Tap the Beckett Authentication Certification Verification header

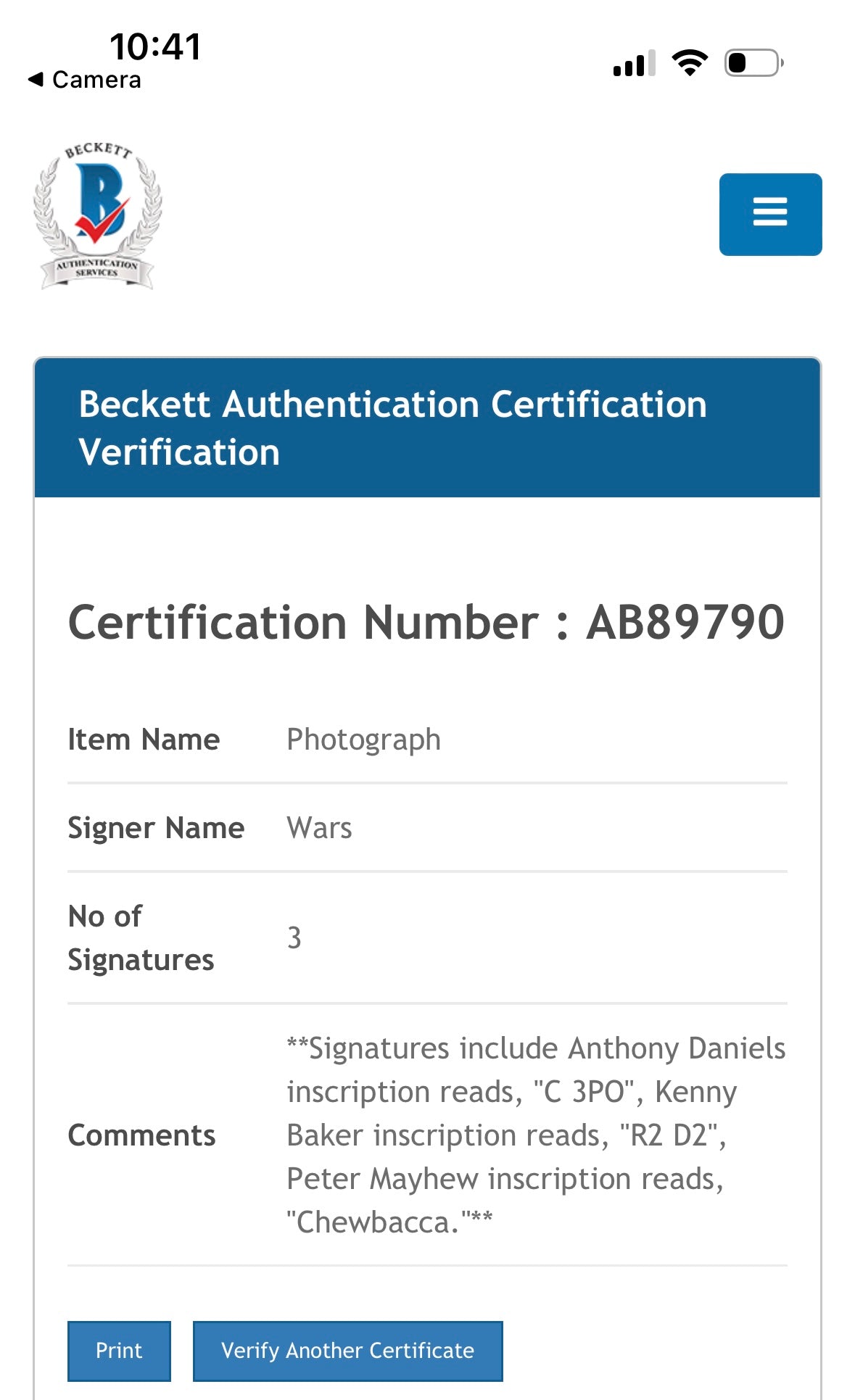pos(392,428)
